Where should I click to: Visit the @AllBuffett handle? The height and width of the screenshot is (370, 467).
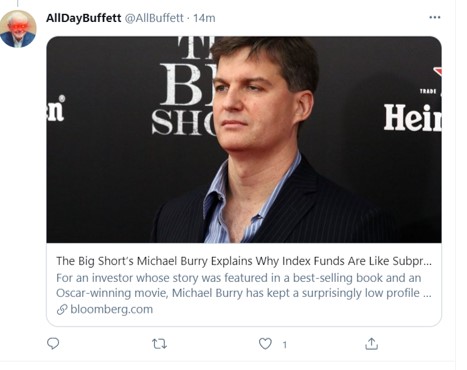(x=154, y=18)
